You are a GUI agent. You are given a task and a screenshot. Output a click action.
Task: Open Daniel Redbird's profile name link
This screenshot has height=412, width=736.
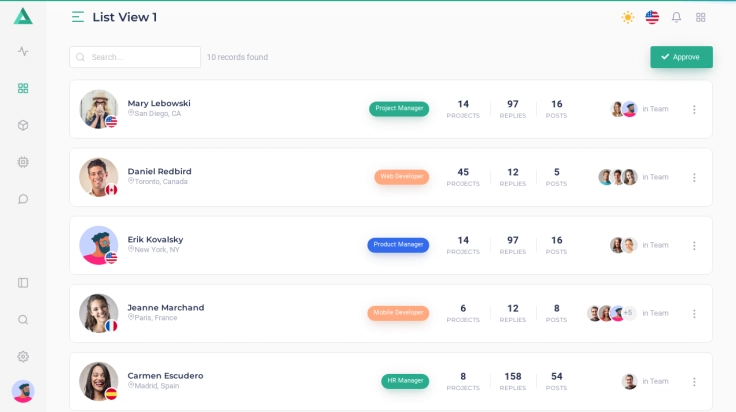click(159, 171)
